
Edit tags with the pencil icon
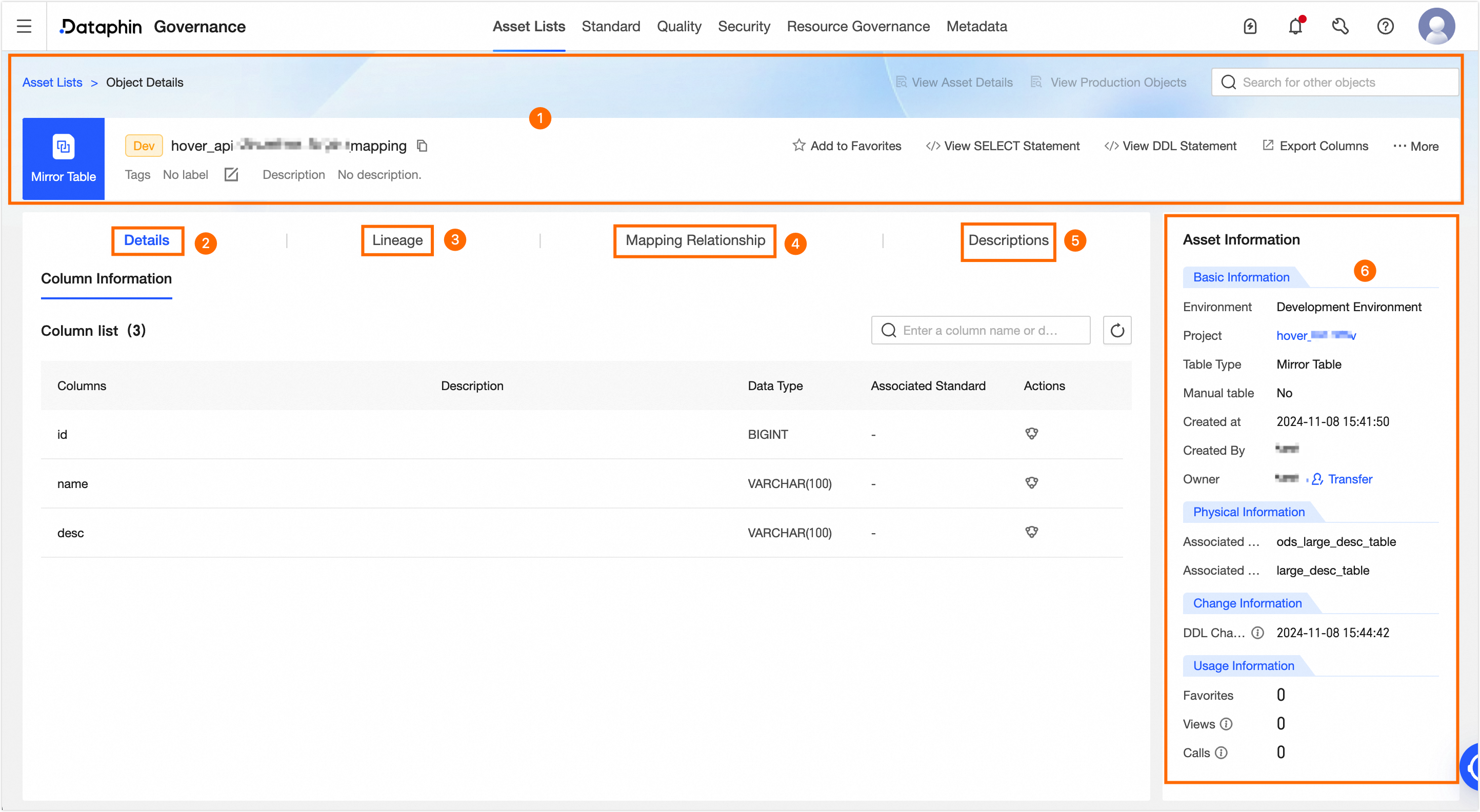[x=231, y=175]
